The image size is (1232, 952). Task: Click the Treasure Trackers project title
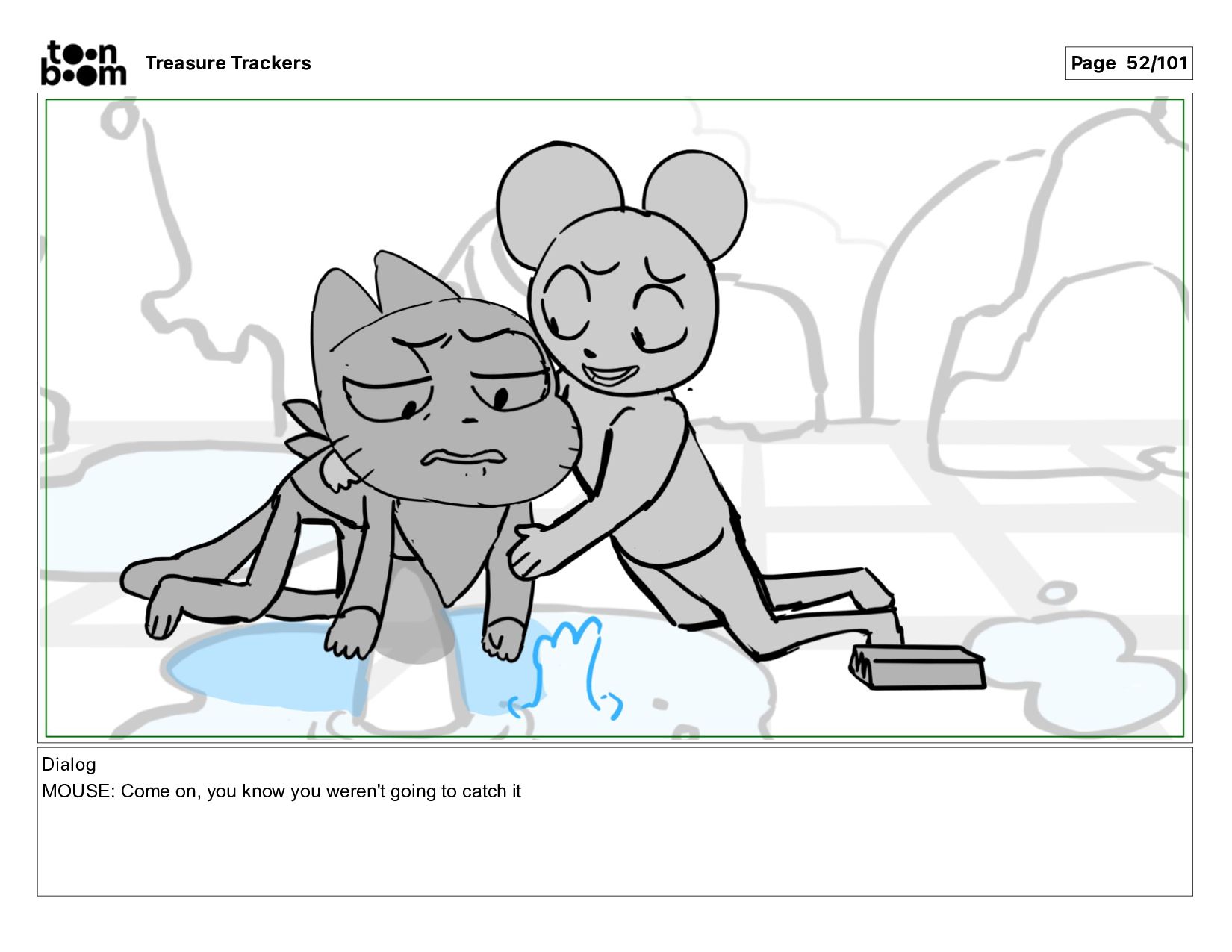coord(228,63)
